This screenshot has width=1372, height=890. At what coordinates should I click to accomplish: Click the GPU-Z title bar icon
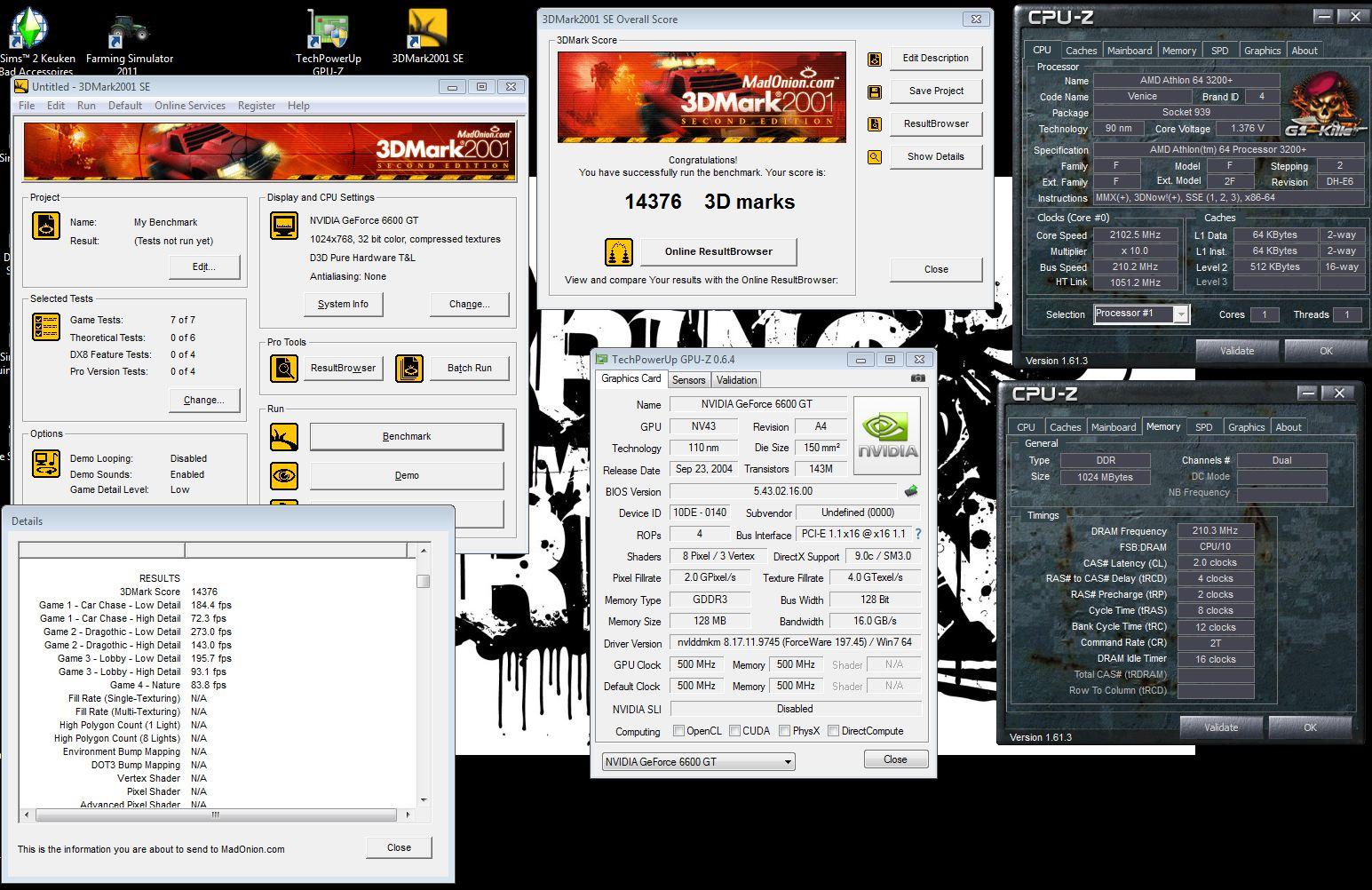point(601,360)
